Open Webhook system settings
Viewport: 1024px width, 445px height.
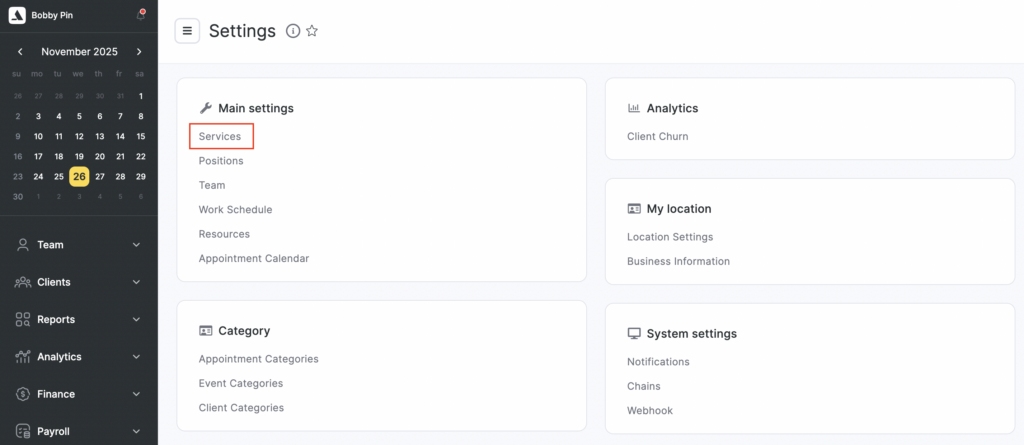point(649,410)
